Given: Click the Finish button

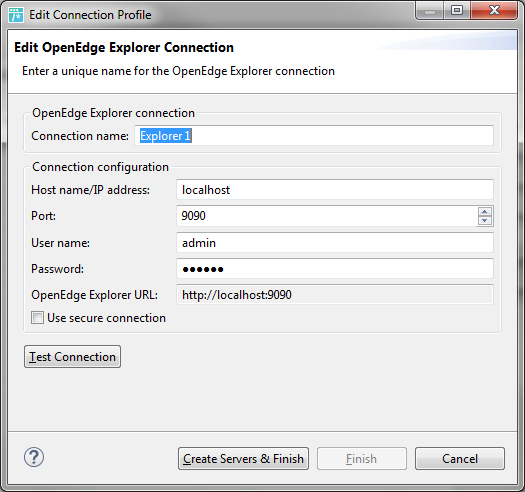Looking at the screenshot, I should click(x=362, y=459).
